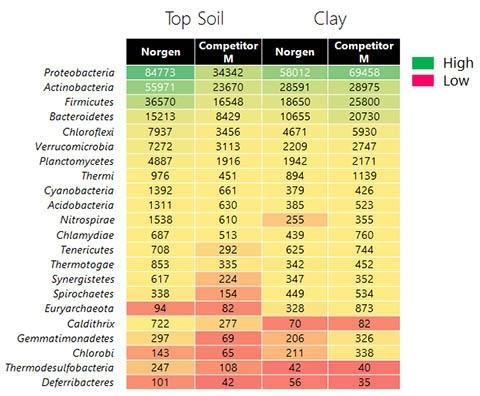The width and height of the screenshot is (480, 396).
Task: Select the Top Soil heading
Action: point(195,19)
